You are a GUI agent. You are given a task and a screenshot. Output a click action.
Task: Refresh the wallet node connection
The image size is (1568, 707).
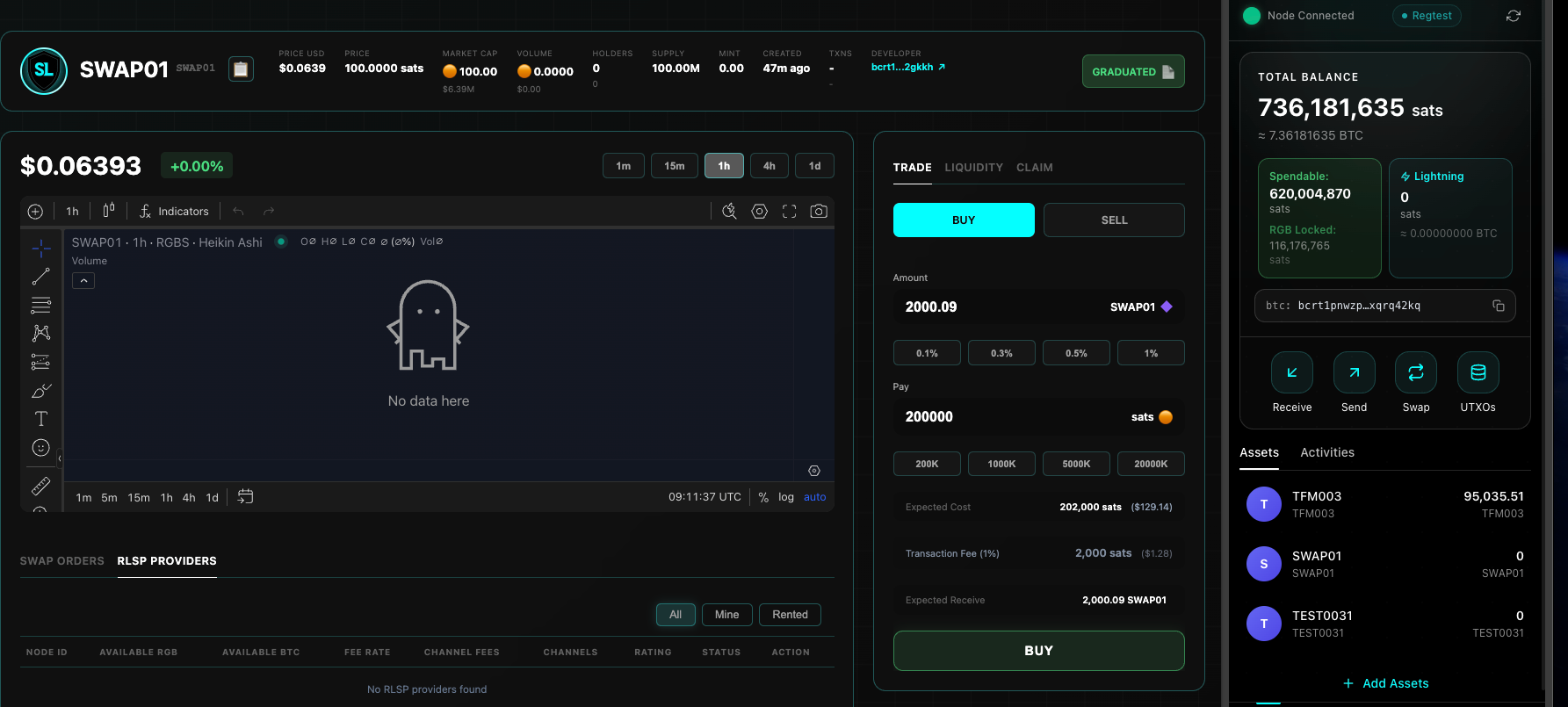click(1514, 16)
